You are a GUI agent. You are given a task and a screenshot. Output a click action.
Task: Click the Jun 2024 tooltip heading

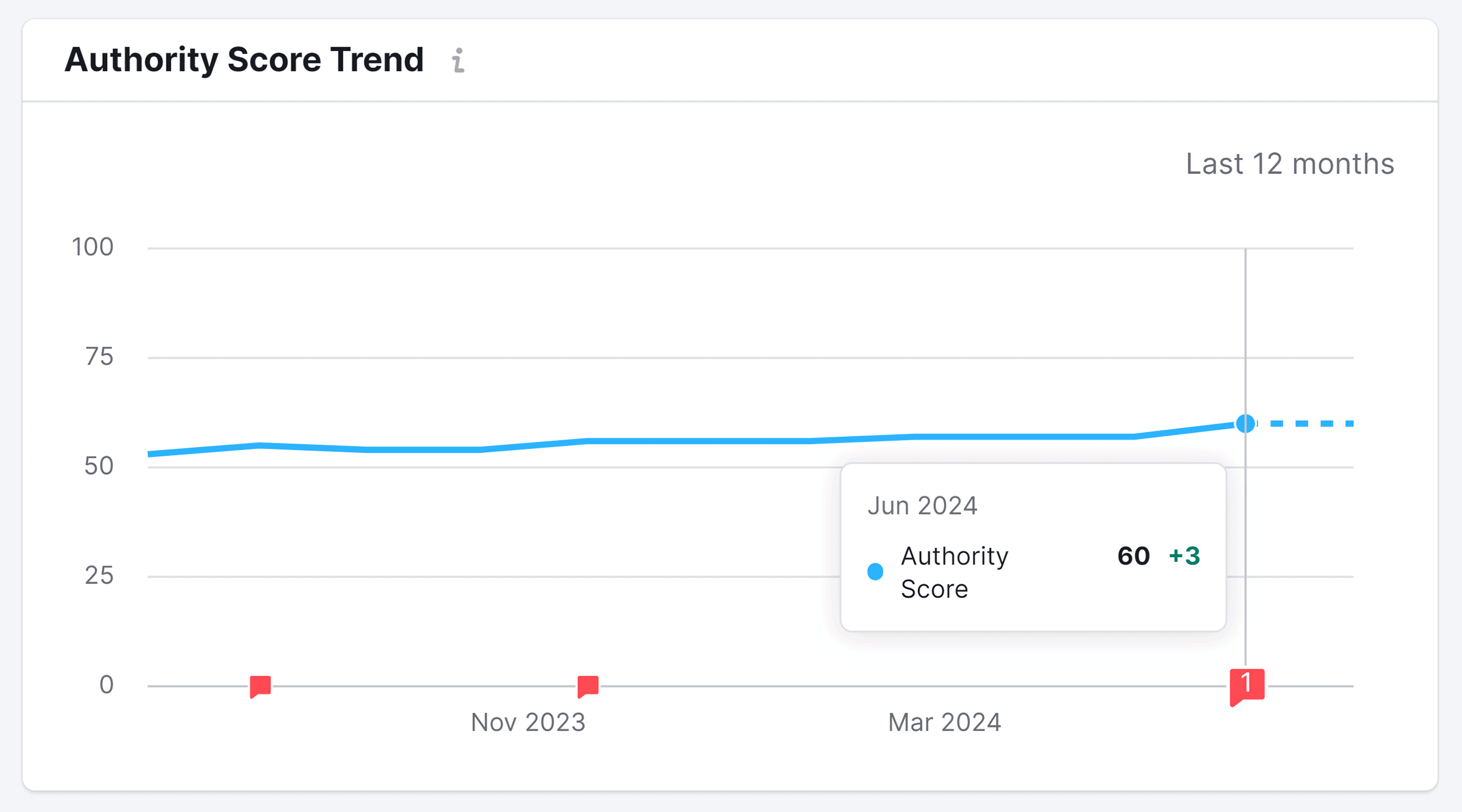tap(922, 506)
